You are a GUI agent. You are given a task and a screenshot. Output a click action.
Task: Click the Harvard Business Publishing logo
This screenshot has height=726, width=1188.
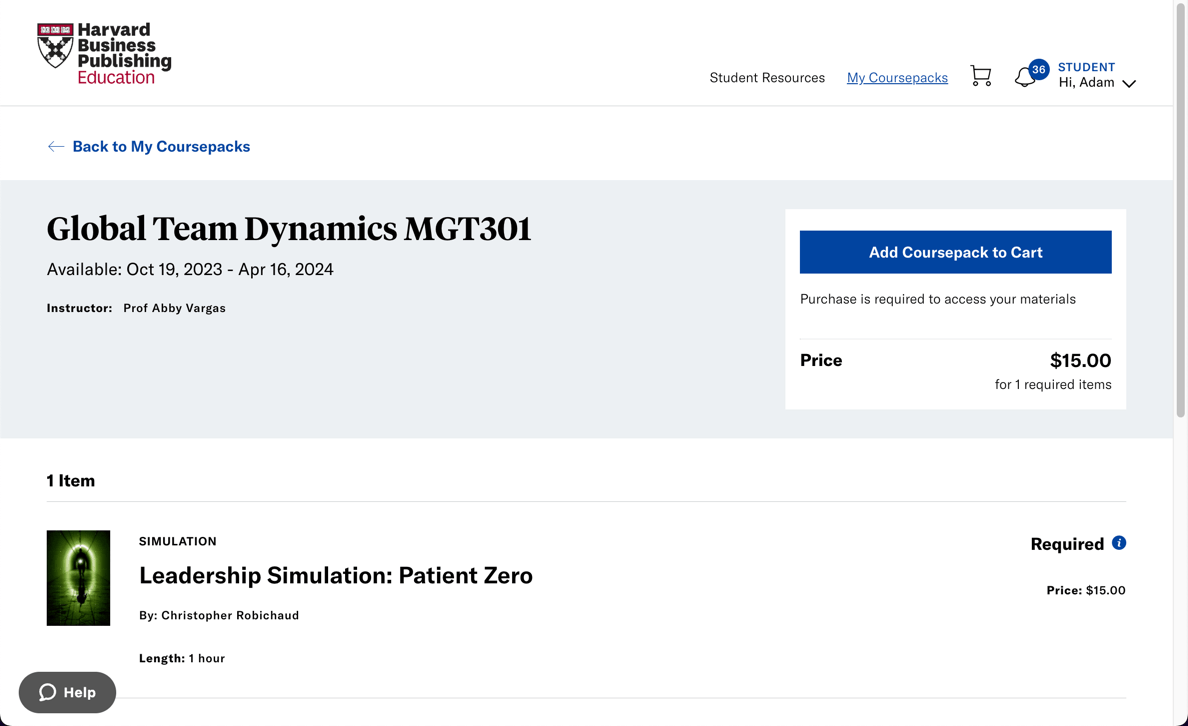tap(104, 53)
